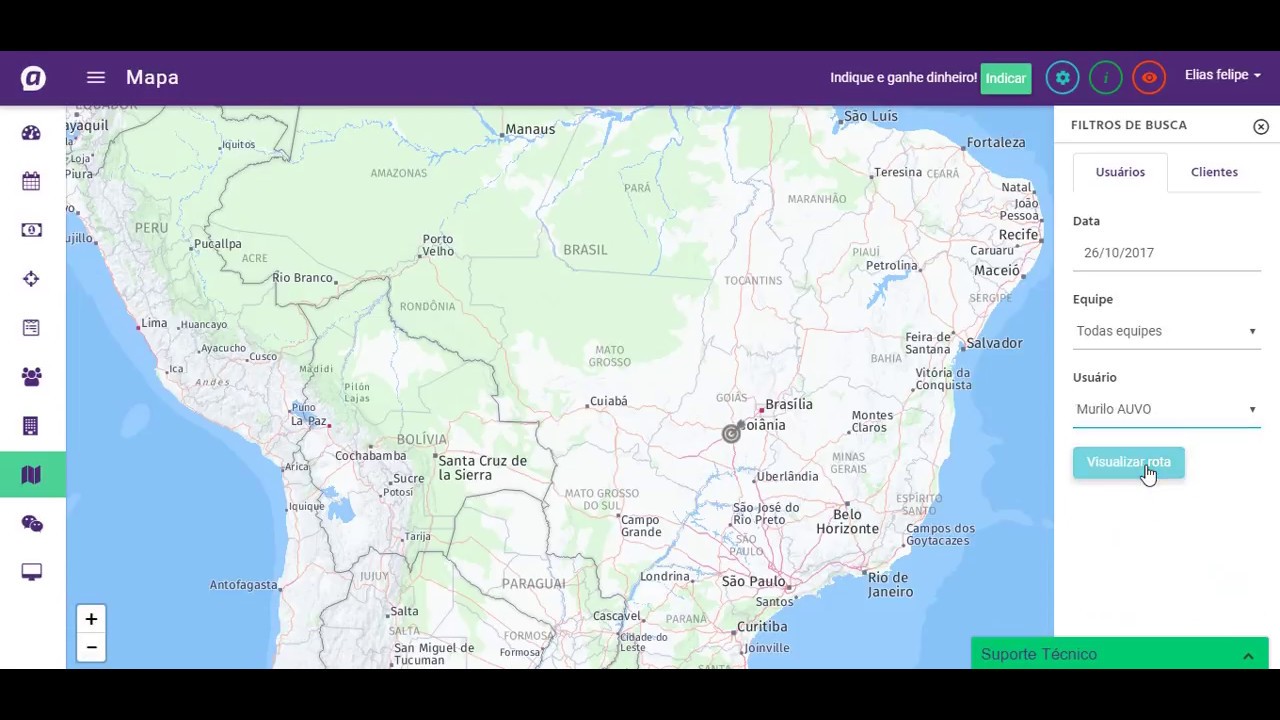Open the dashboard gauge sidebar icon
The width and height of the screenshot is (1280, 720).
[x=31, y=132]
